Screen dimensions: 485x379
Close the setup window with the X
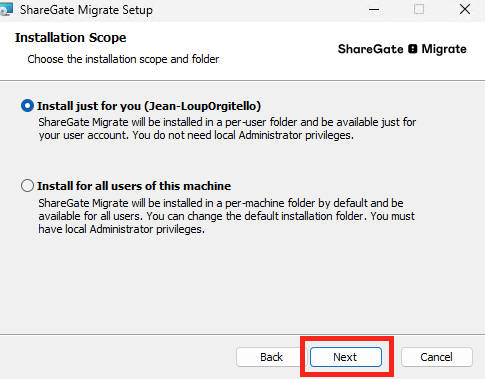coord(465,9)
